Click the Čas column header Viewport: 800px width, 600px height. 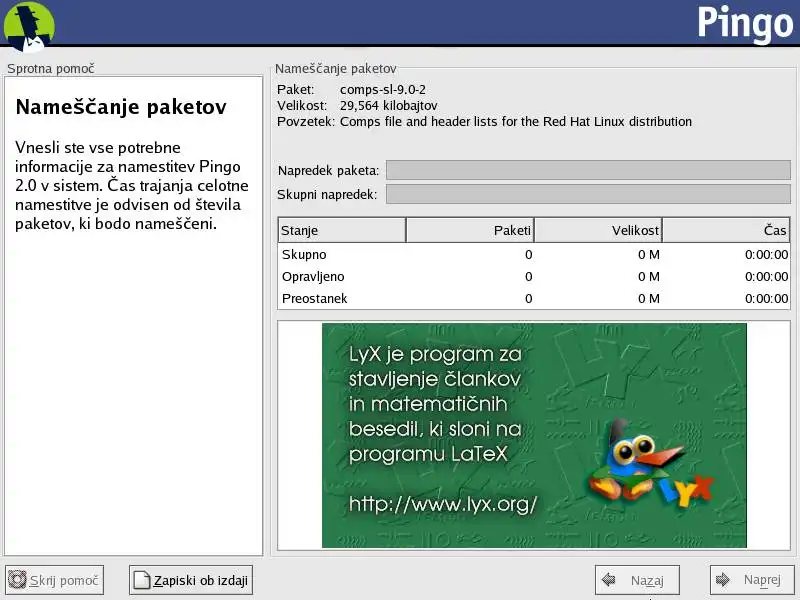pyautogui.click(x=726, y=230)
